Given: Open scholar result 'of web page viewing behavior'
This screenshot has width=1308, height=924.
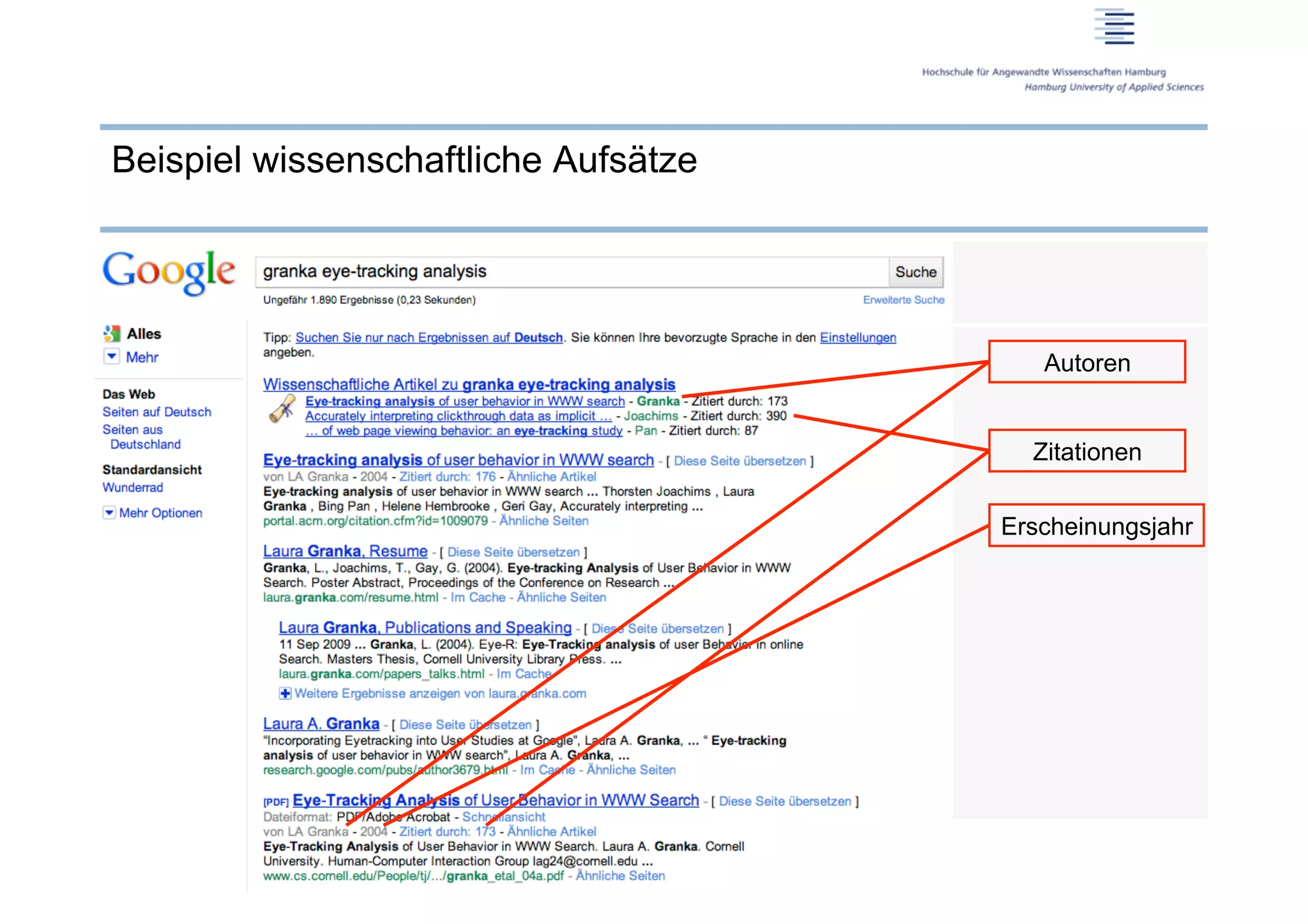Looking at the screenshot, I should point(464,430).
